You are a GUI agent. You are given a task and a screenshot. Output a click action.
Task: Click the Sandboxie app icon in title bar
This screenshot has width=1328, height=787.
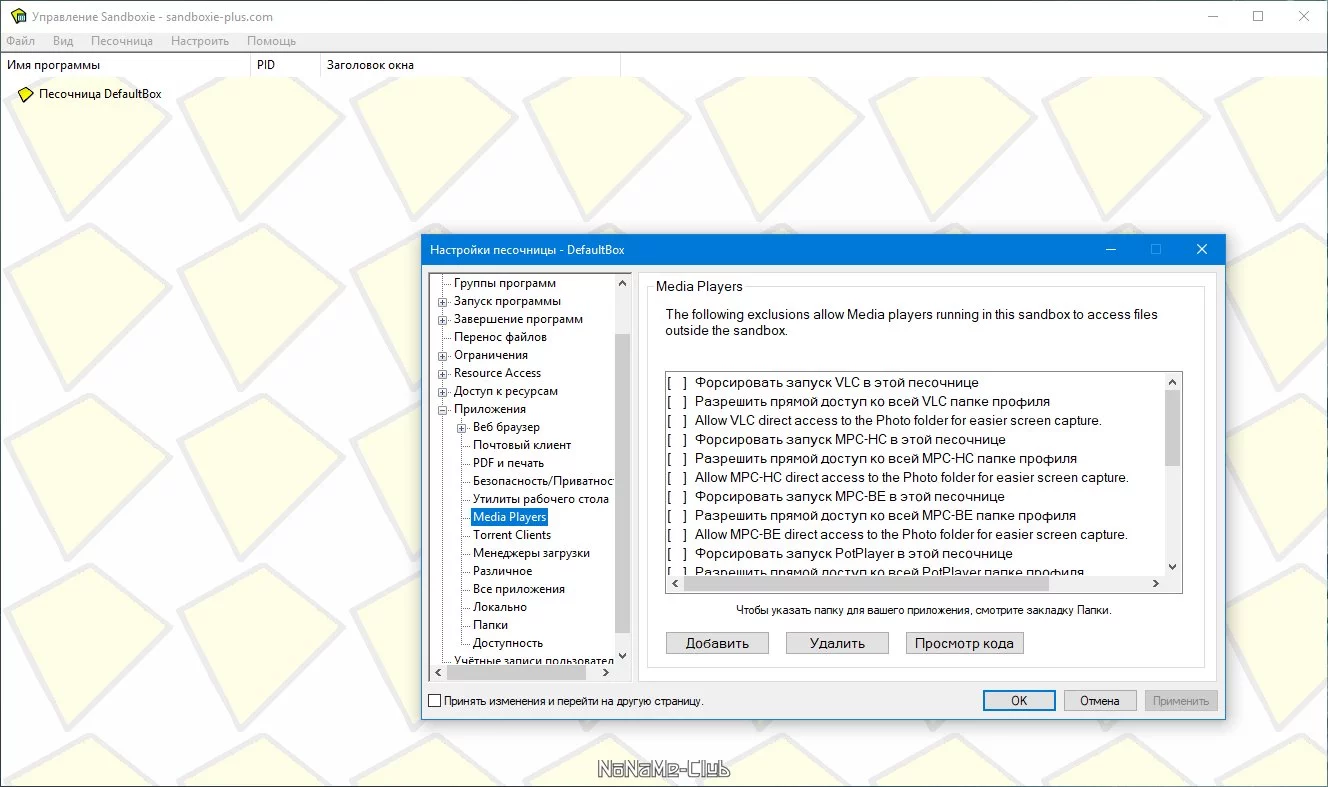point(17,16)
